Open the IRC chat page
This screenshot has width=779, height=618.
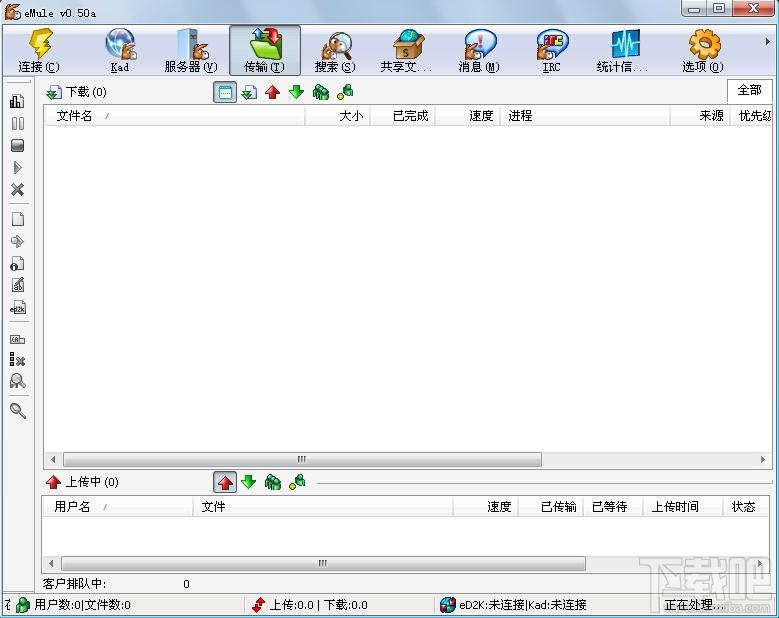tap(551, 51)
